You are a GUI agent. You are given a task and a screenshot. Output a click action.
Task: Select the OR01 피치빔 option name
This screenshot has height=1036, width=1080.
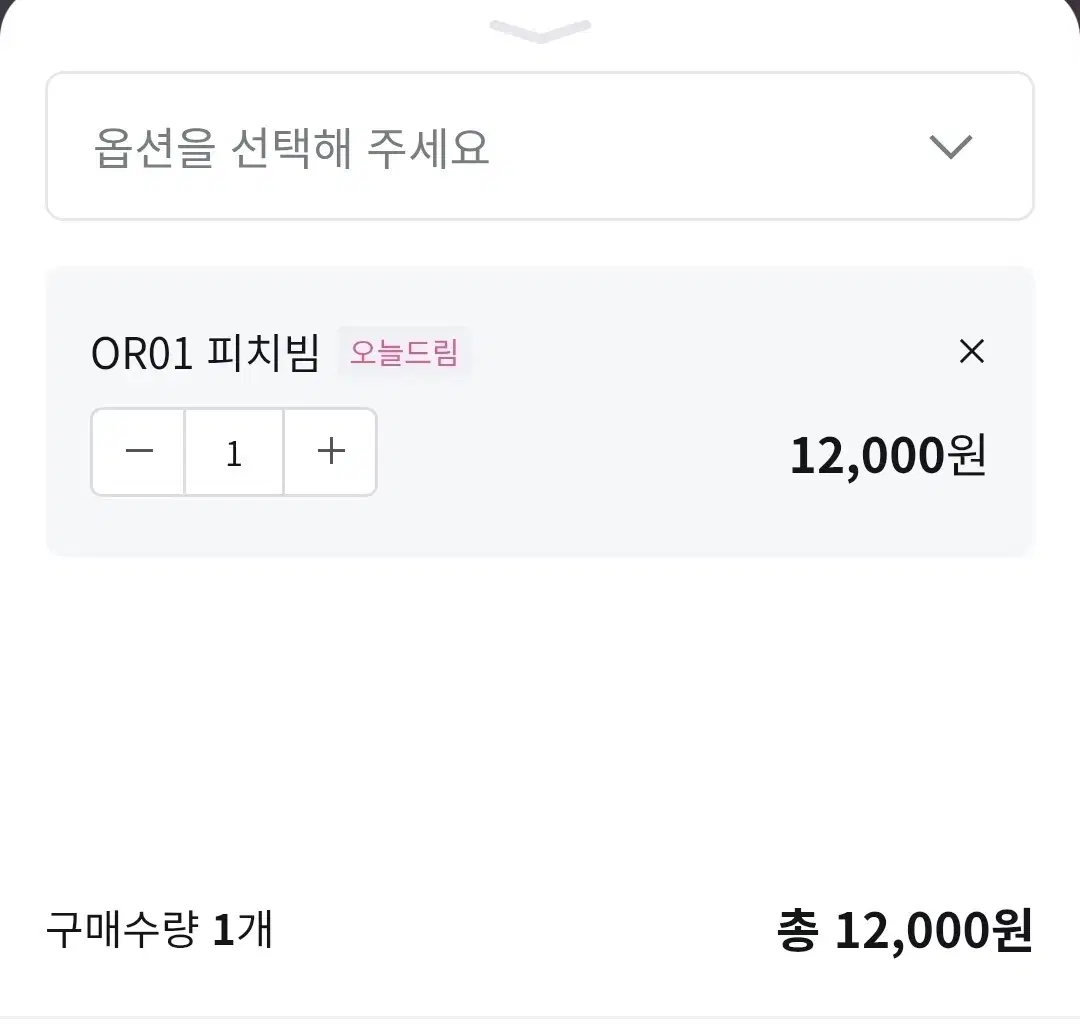205,353
